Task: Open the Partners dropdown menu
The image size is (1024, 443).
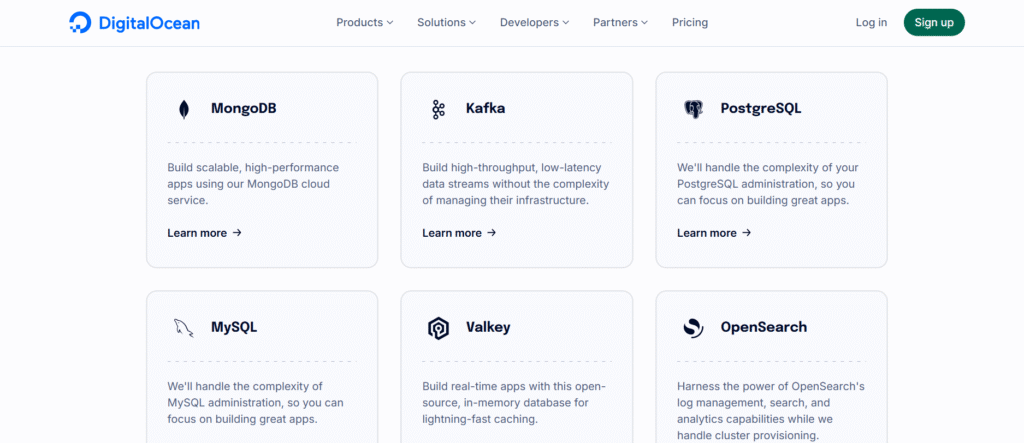Action: (620, 22)
